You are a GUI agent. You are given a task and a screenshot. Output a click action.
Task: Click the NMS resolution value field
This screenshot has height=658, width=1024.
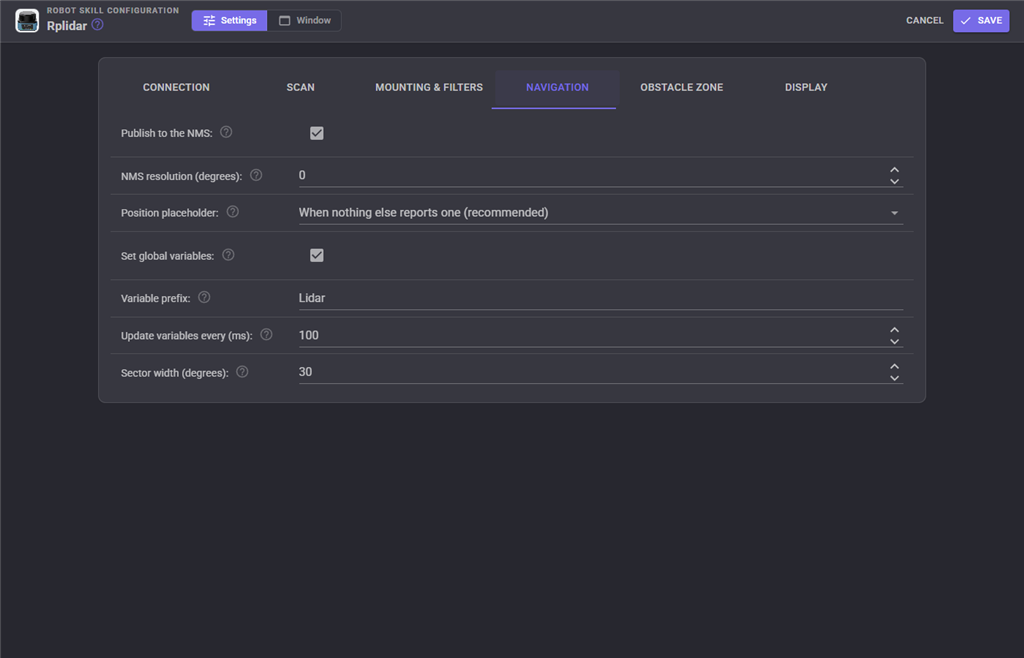click(x=592, y=176)
